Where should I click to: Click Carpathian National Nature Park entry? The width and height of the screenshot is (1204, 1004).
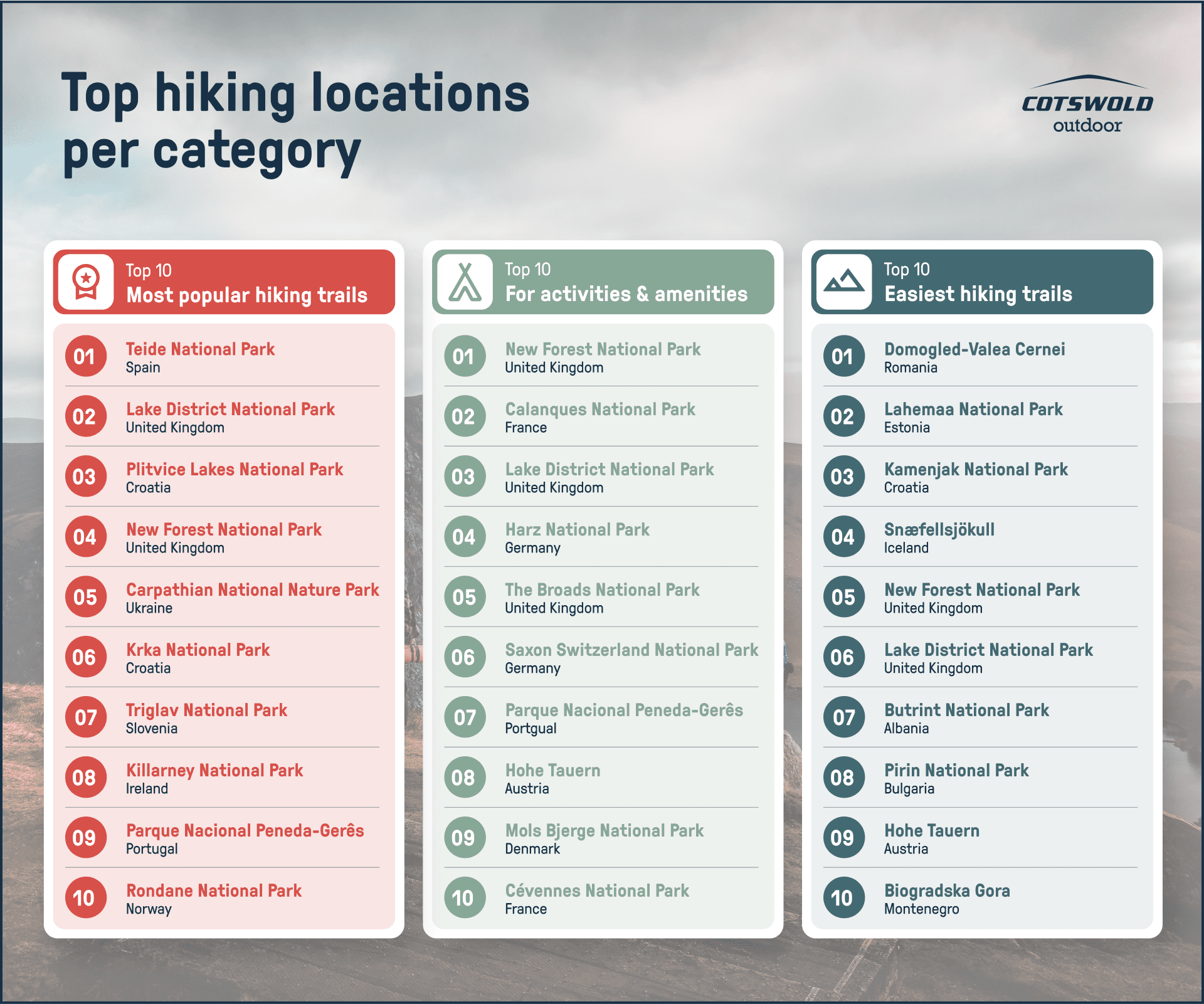[x=252, y=590]
